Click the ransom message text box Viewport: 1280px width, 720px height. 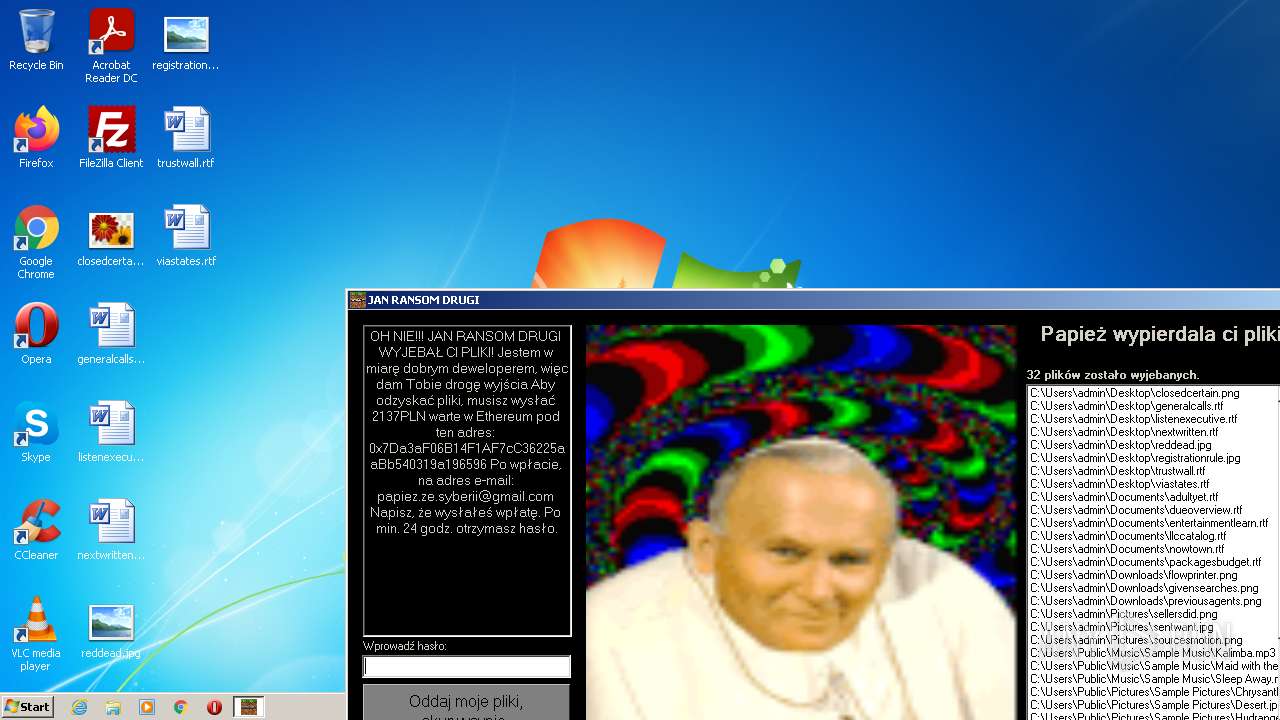[x=467, y=481]
